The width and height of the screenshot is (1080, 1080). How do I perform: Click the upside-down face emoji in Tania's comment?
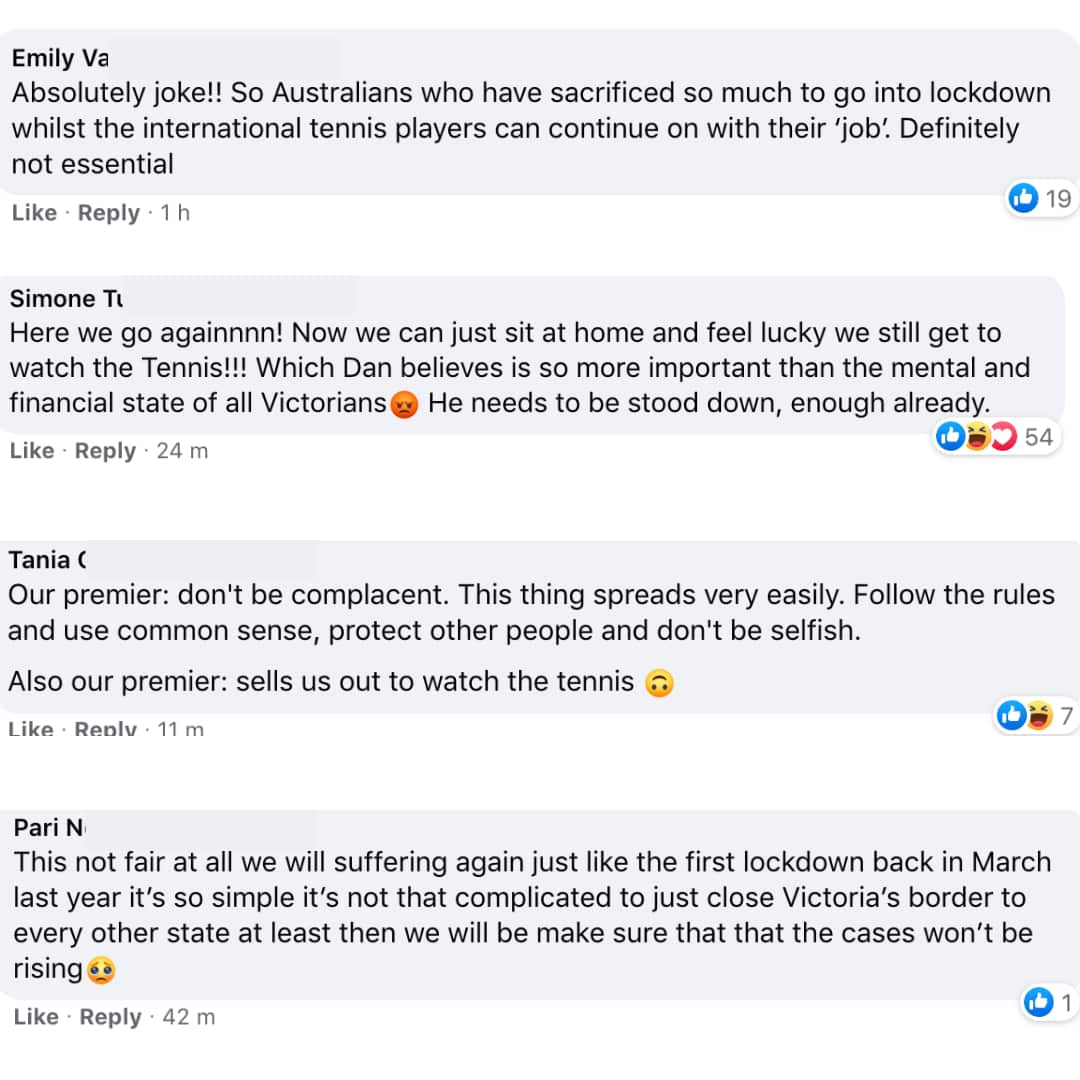point(658,681)
